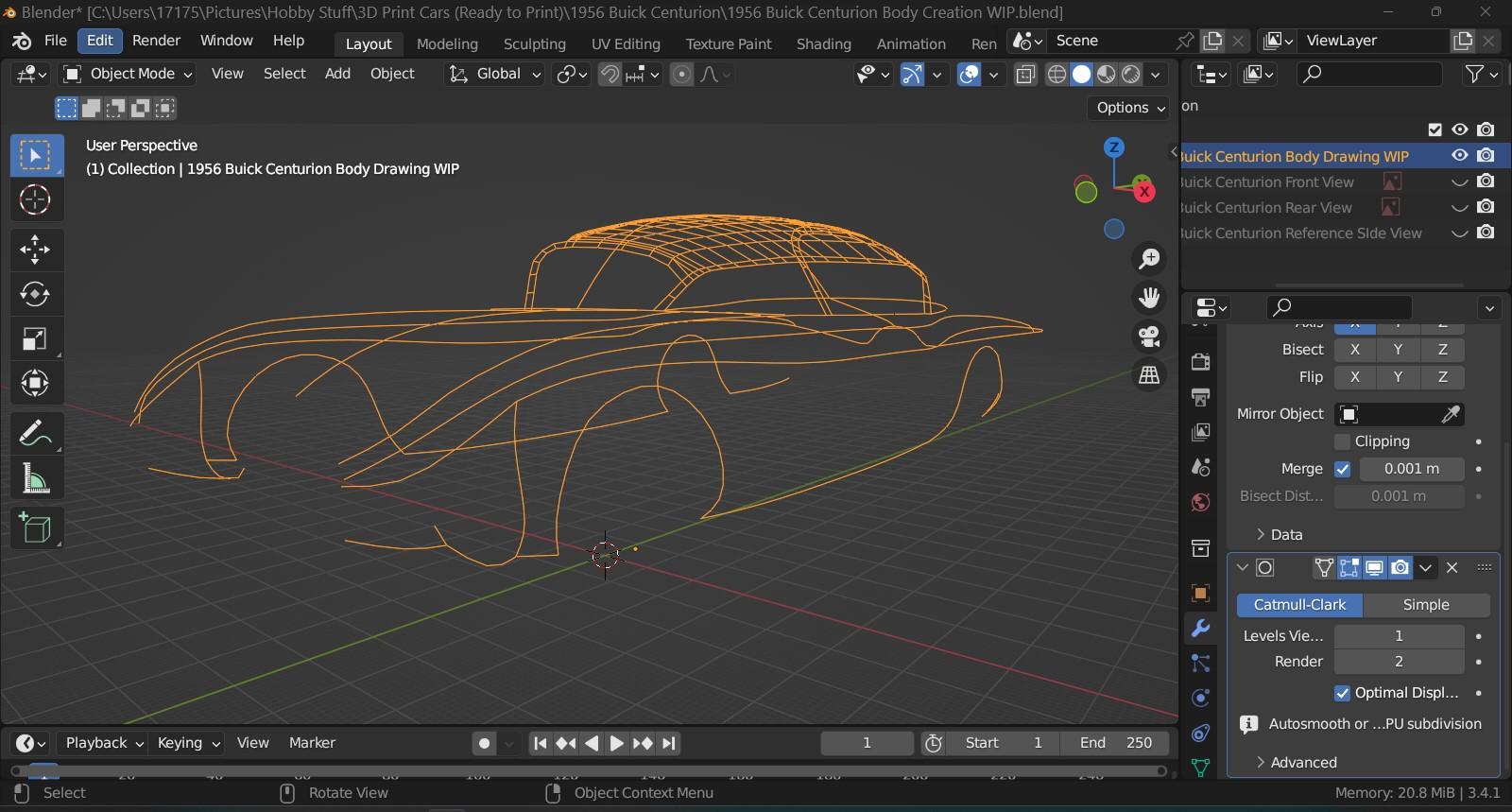Image resolution: width=1512 pixels, height=812 pixels.
Task: Switch to wireframe viewport shading
Action: click(x=1057, y=75)
